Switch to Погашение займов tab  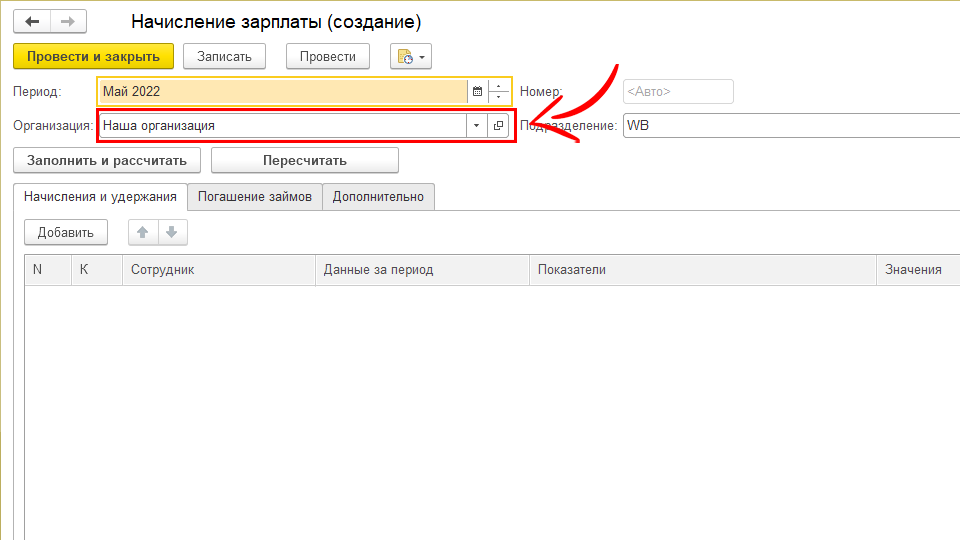pos(255,197)
